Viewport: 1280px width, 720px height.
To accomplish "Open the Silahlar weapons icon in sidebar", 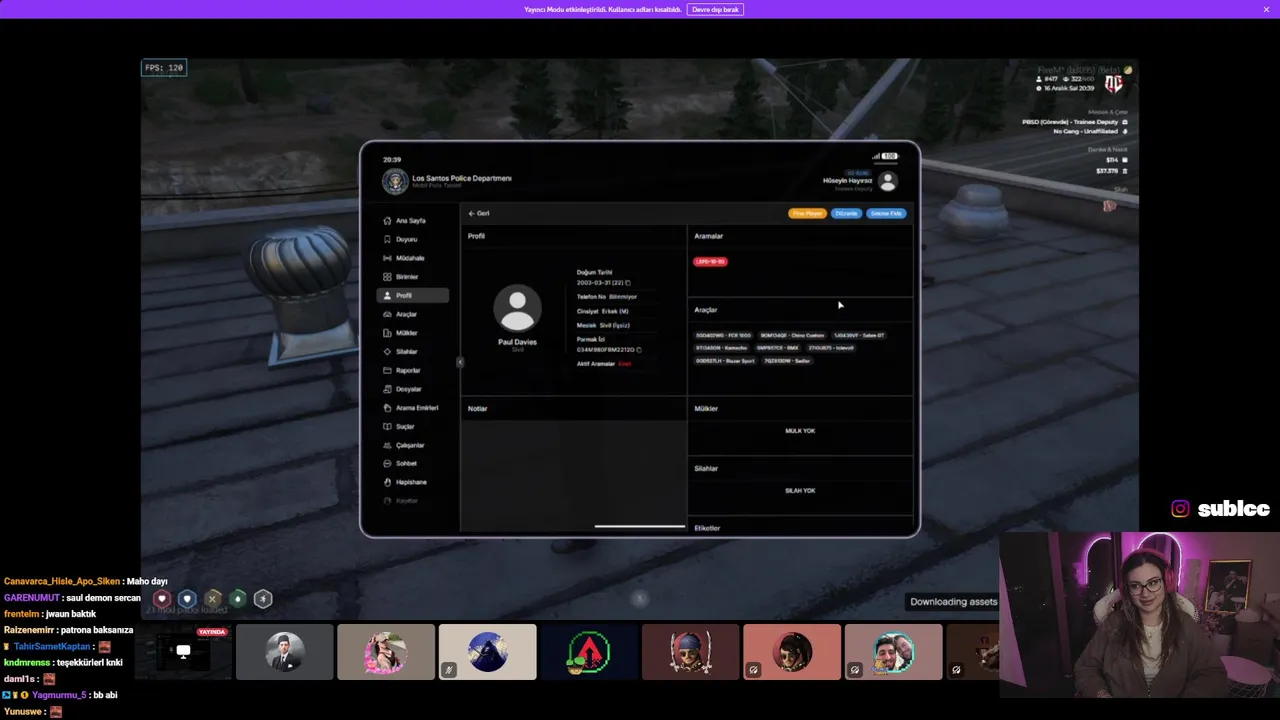I will pyautogui.click(x=387, y=352).
